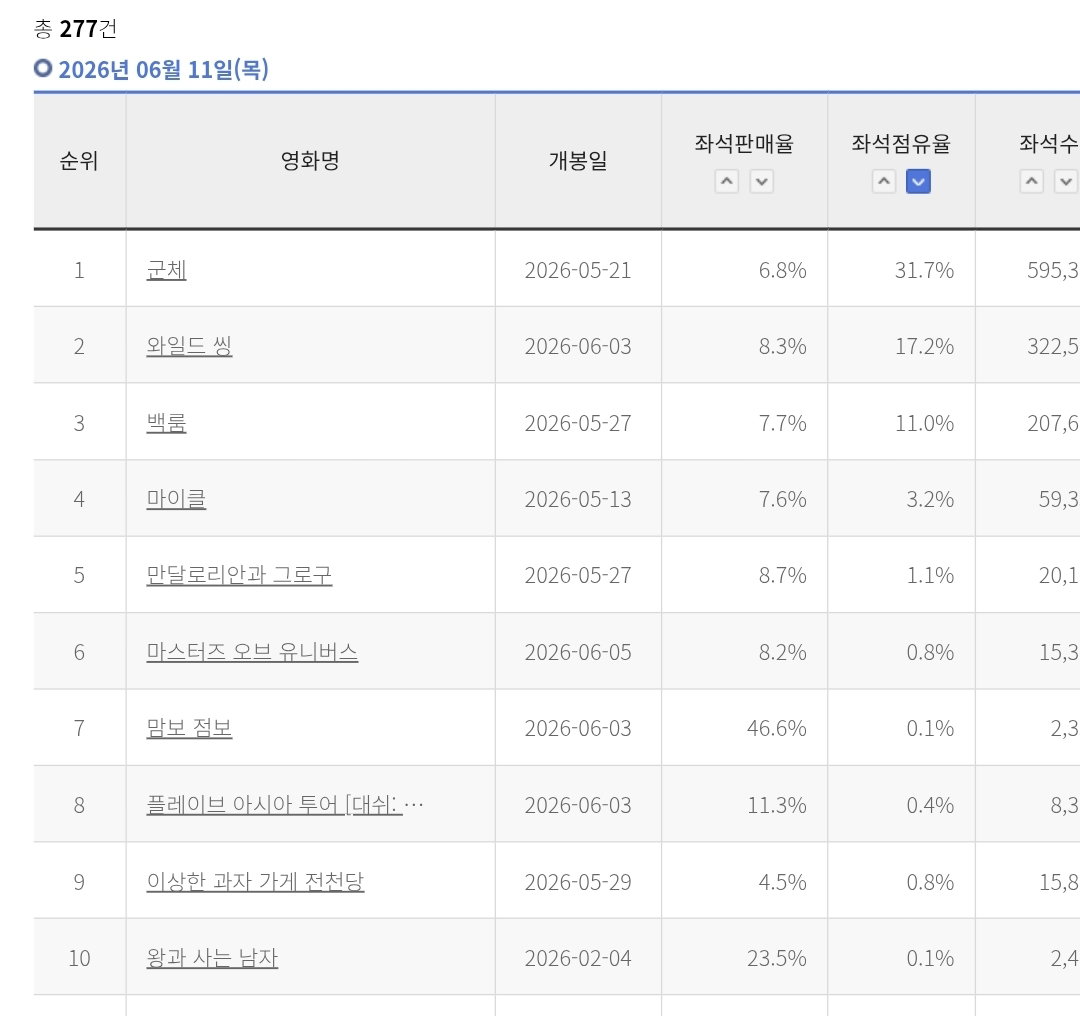Click the 영화명 column header
The image size is (1080, 1016).
pos(310,161)
